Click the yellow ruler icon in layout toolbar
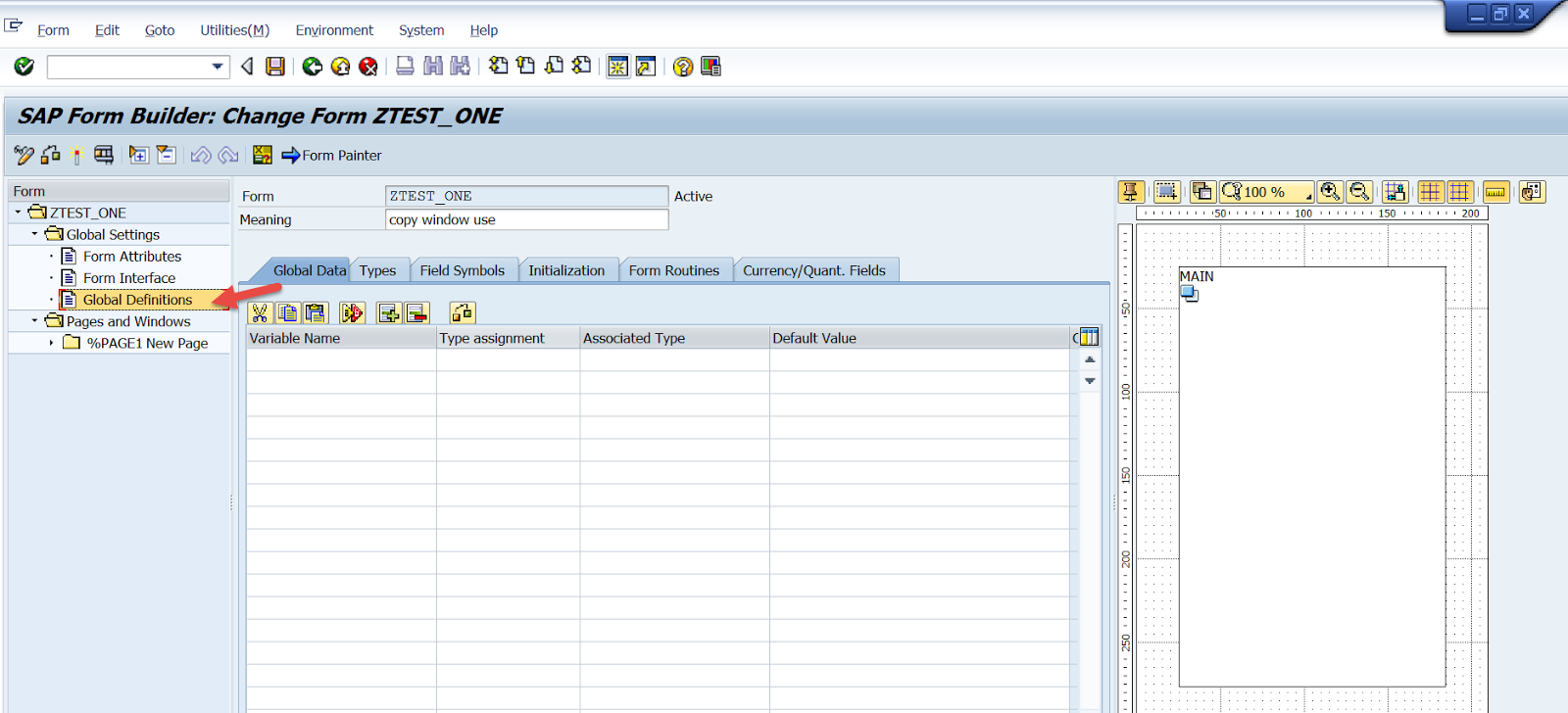 coord(1495,192)
